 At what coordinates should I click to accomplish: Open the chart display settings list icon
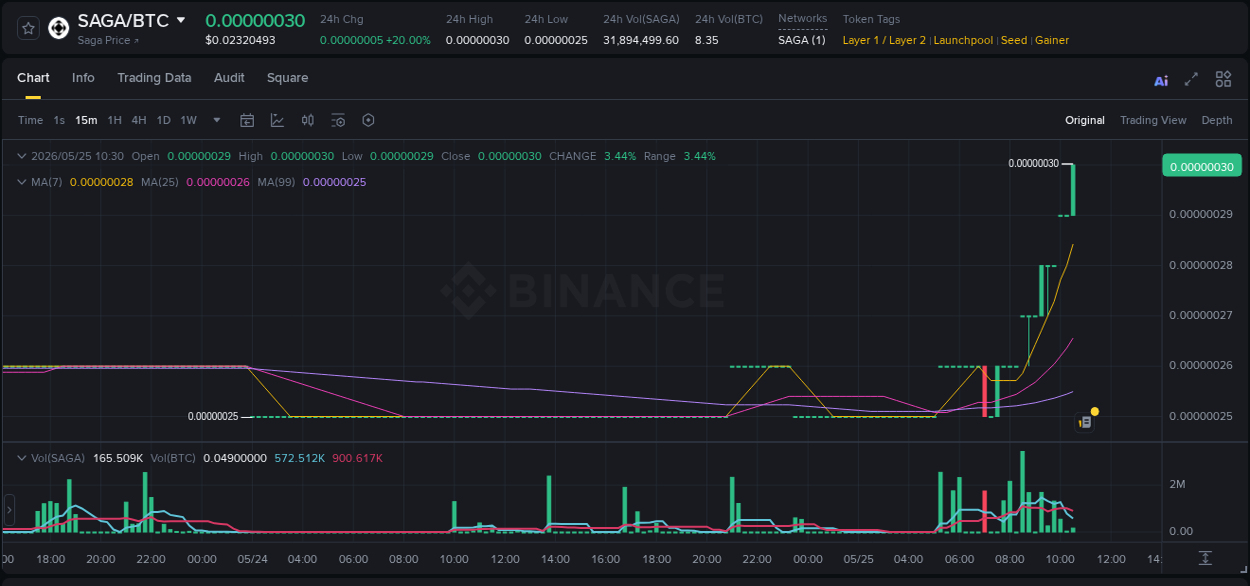338,120
